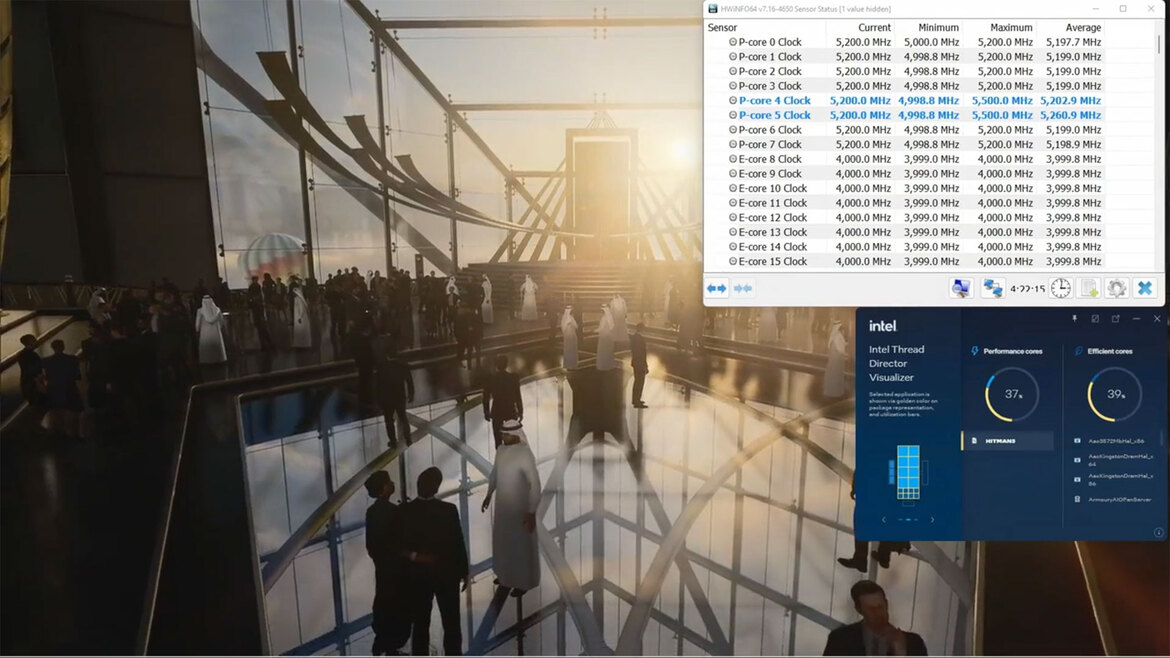The image size is (1170, 658).
Task: Click the greyed collapse arrows icon in HWiNFO
Action: point(743,288)
